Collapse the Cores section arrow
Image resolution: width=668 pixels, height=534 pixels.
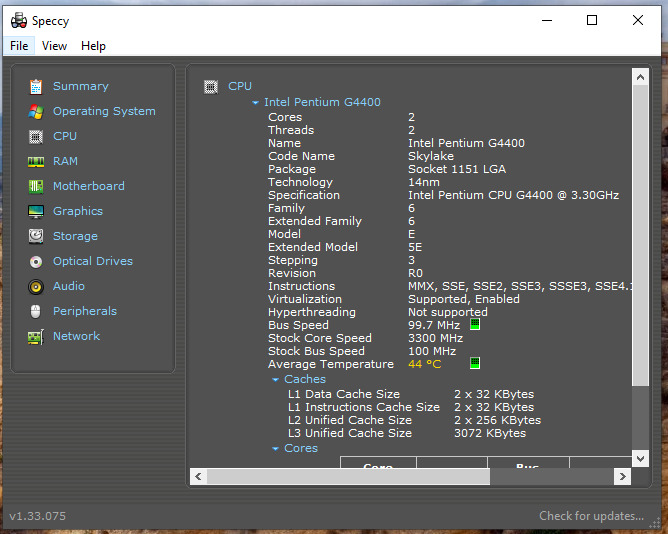tap(276, 448)
